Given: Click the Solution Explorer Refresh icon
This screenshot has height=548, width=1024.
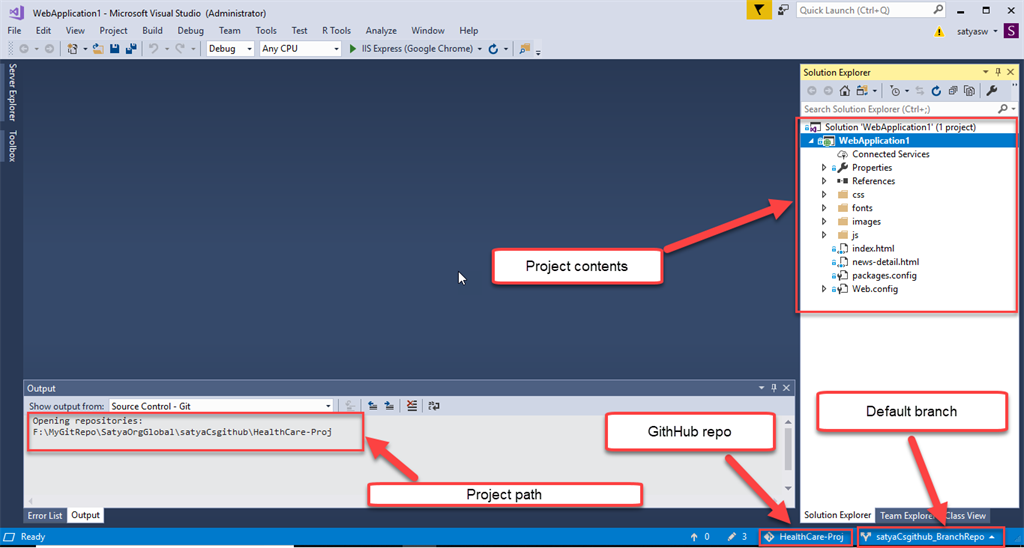Looking at the screenshot, I should [x=936, y=91].
